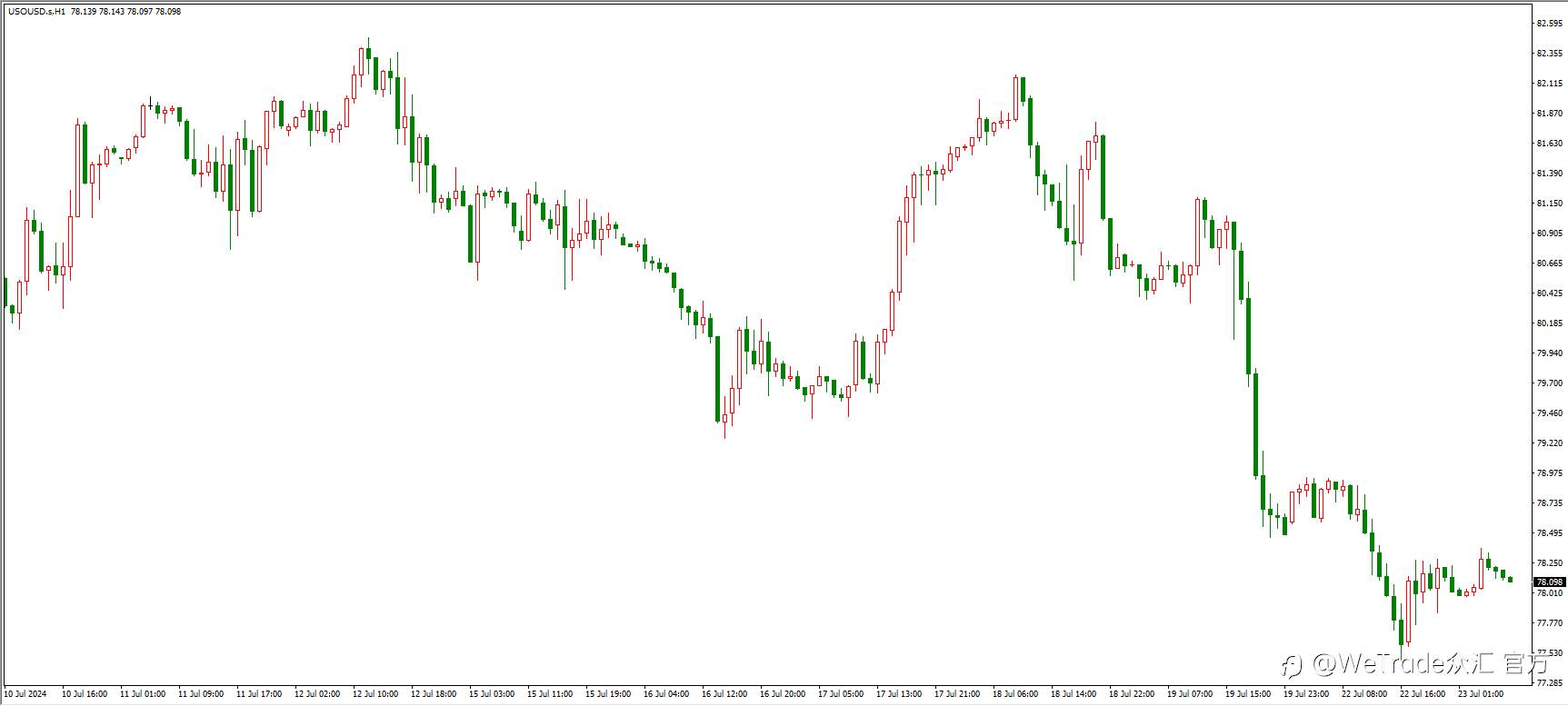Click the 10 Jul 2024 date label
1568x706 pixels.
pyautogui.click(x=25, y=694)
